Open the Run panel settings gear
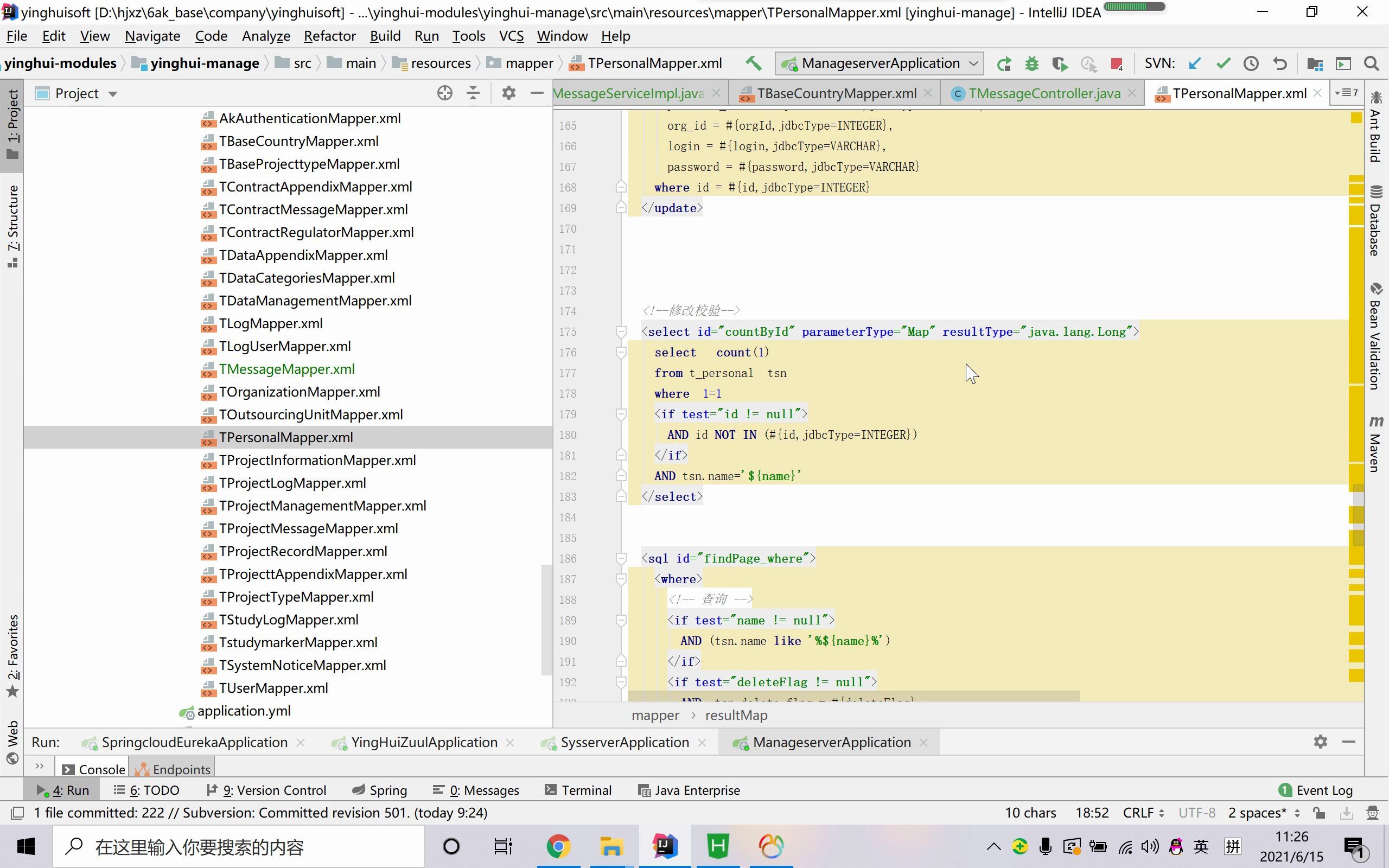 pyautogui.click(x=1320, y=742)
